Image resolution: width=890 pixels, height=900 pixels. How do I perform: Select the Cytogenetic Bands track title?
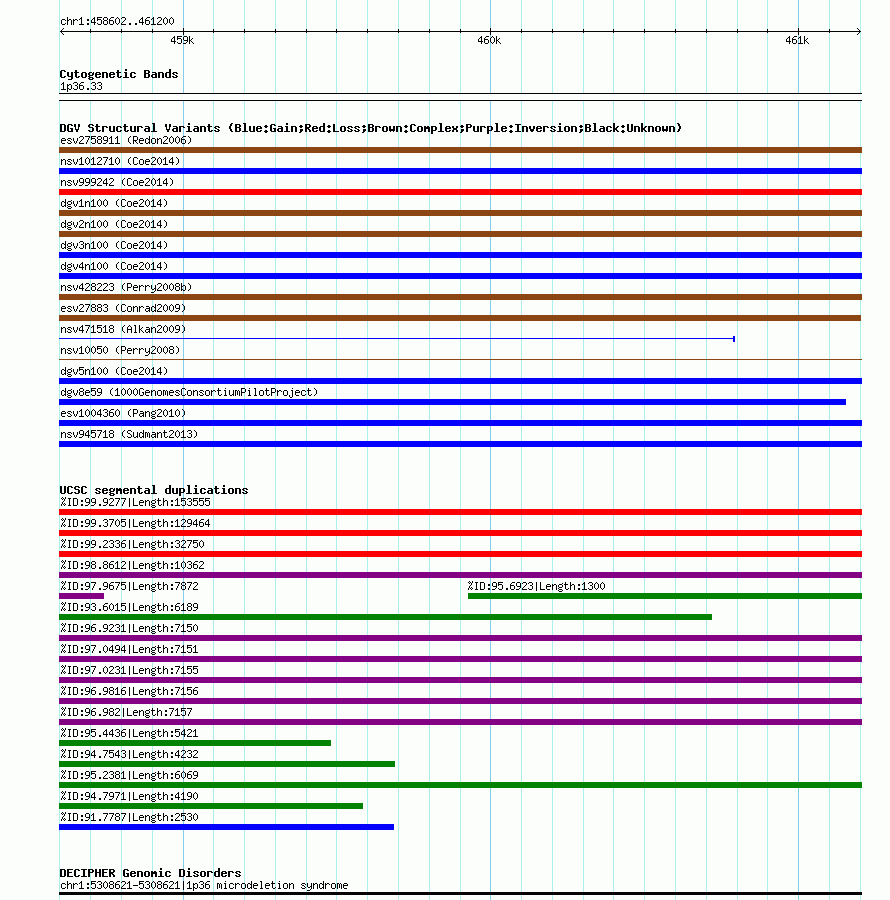pyautogui.click(x=119, y=74)
